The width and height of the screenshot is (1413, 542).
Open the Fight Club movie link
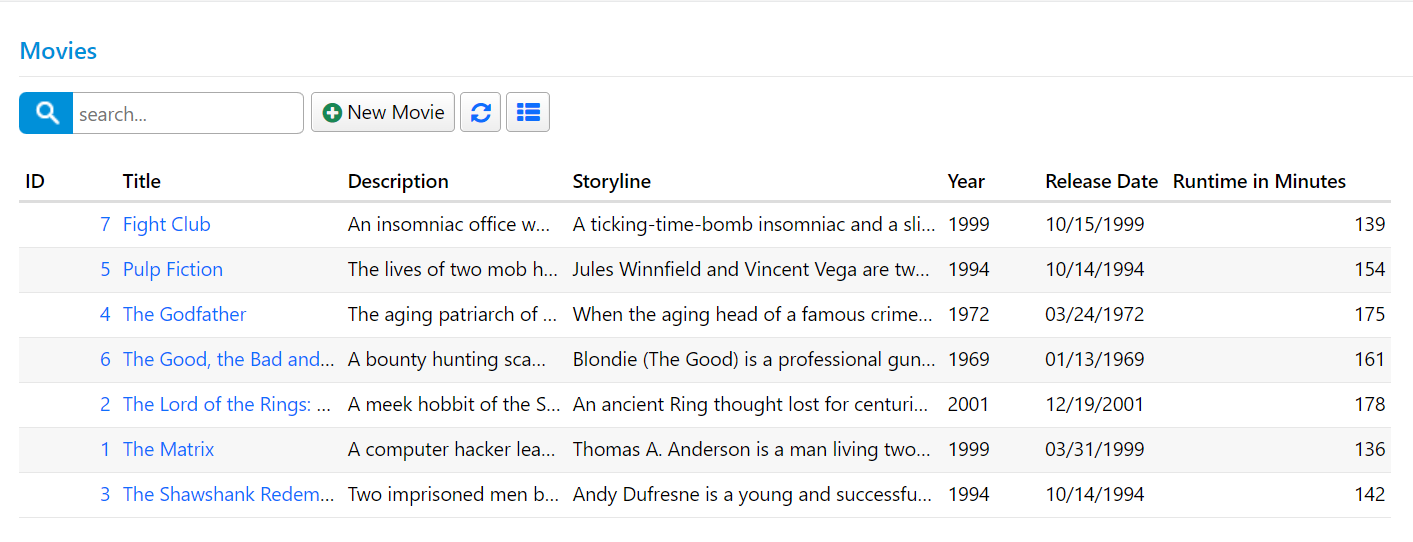coord(167,224)
